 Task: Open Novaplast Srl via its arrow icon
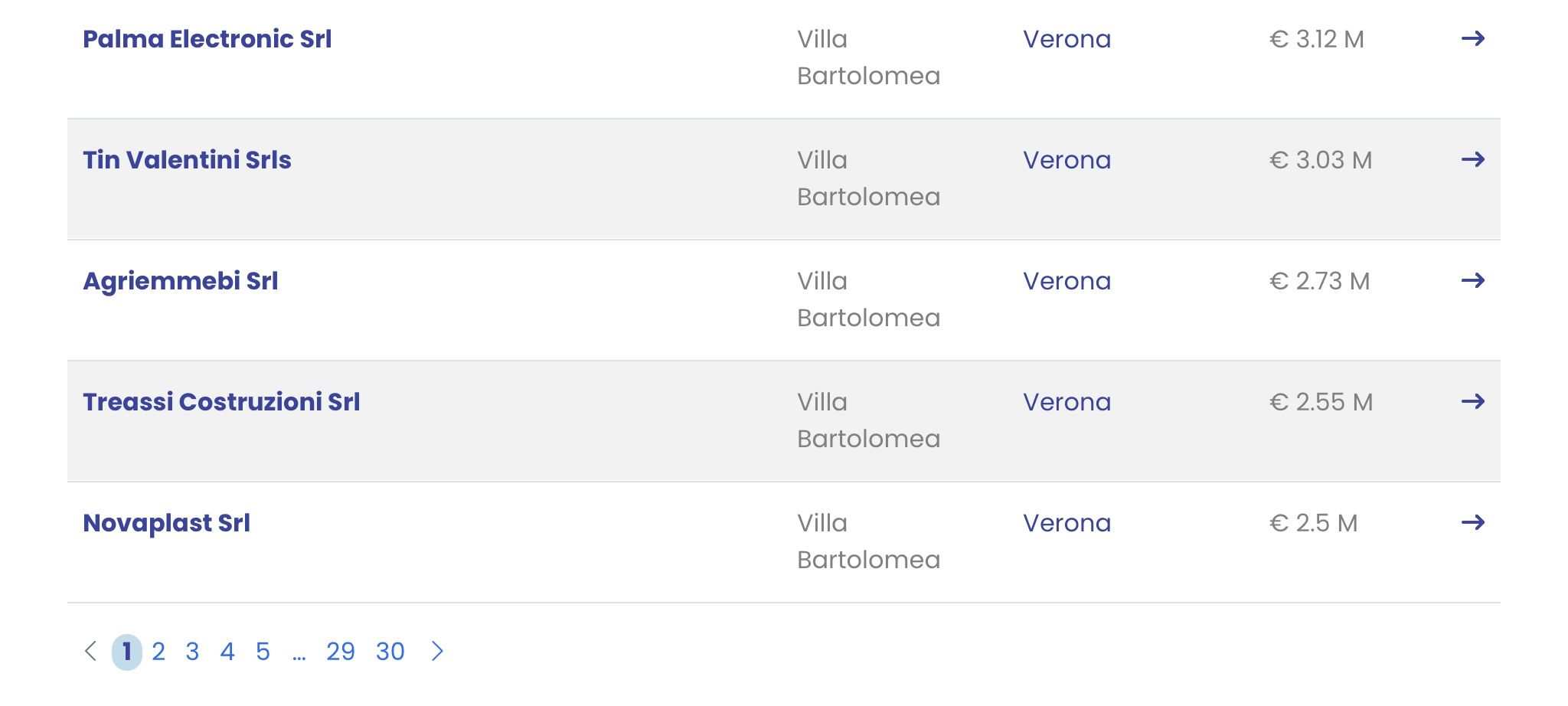click(1473, 522)
